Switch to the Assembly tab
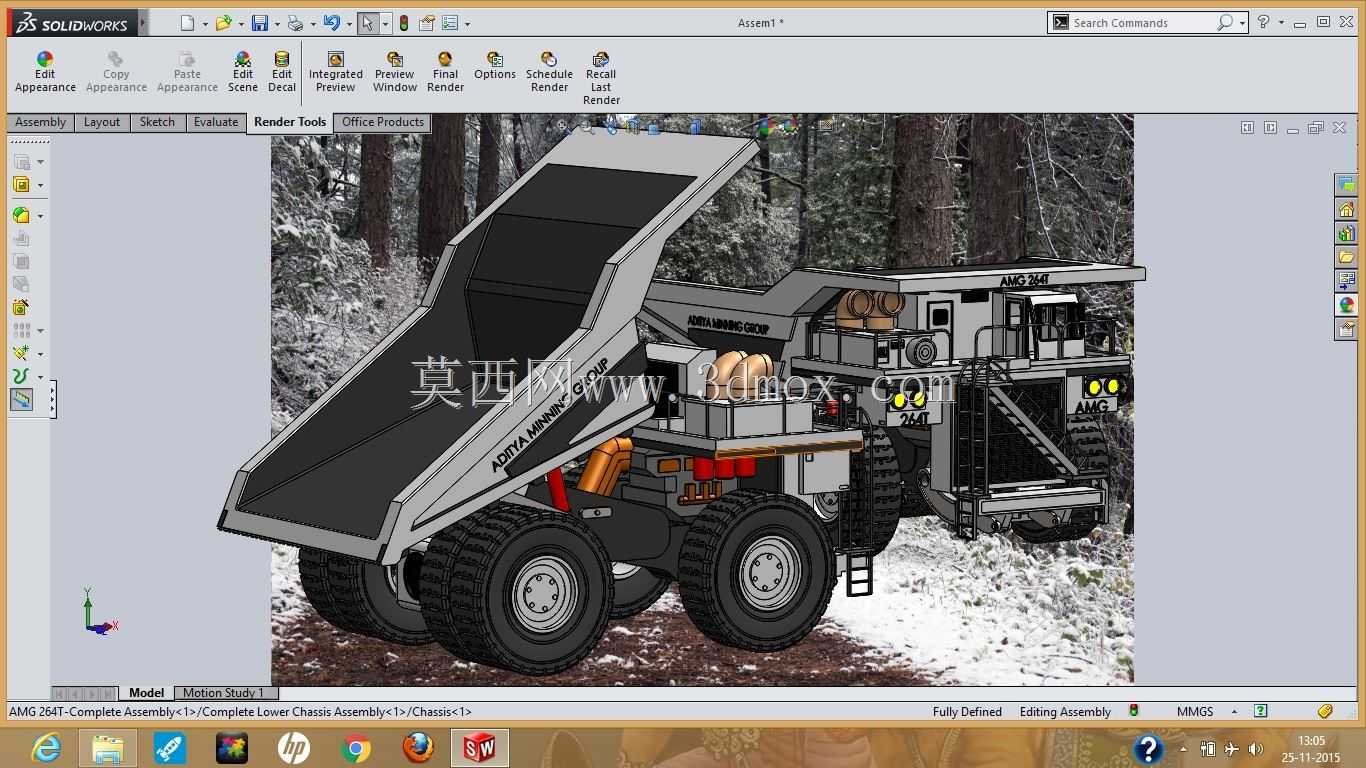Image resolution: width=1366 pixels, height=768 pixels. tap(41, 122)
